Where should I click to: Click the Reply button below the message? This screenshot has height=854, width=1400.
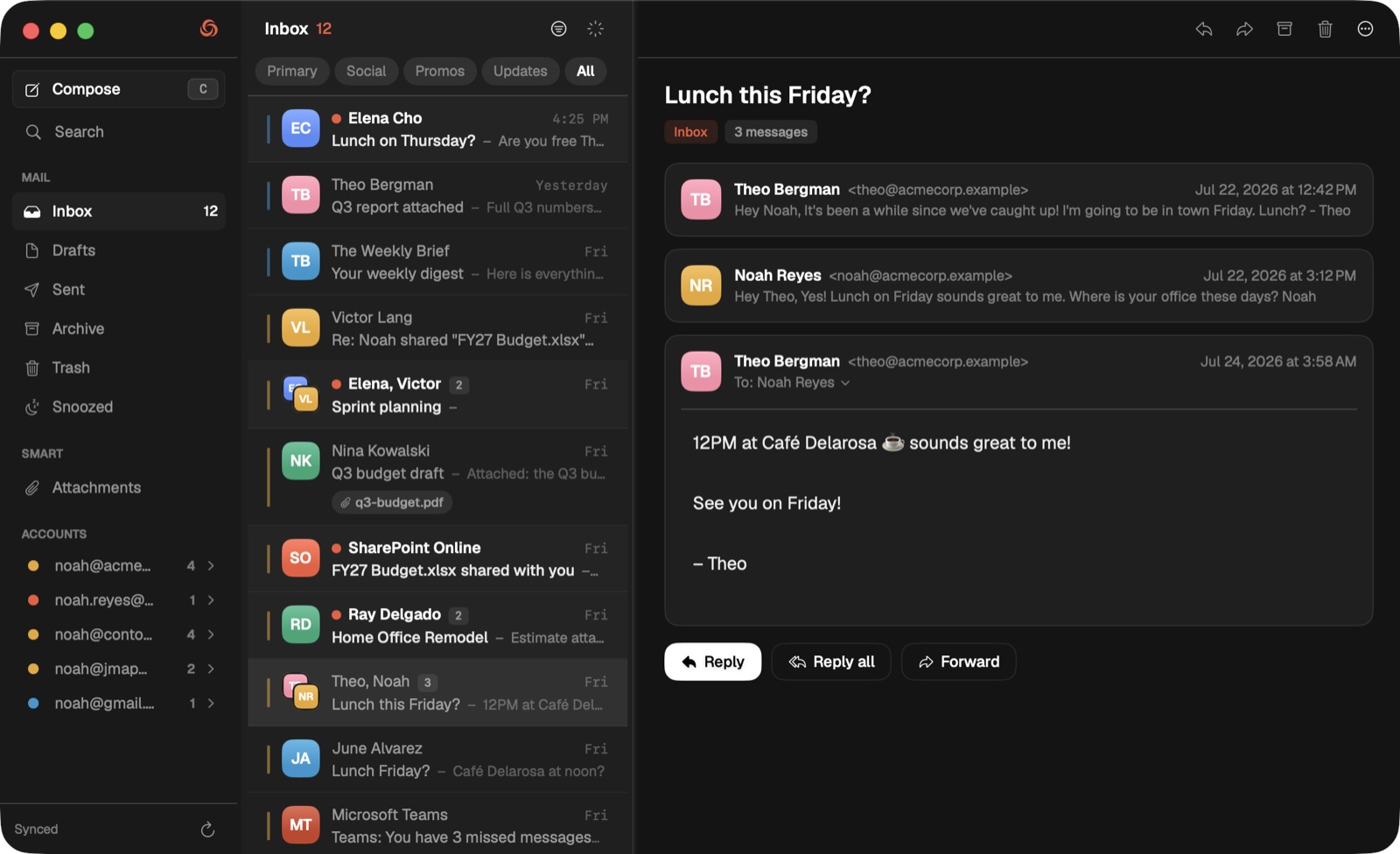pos(713,662)
